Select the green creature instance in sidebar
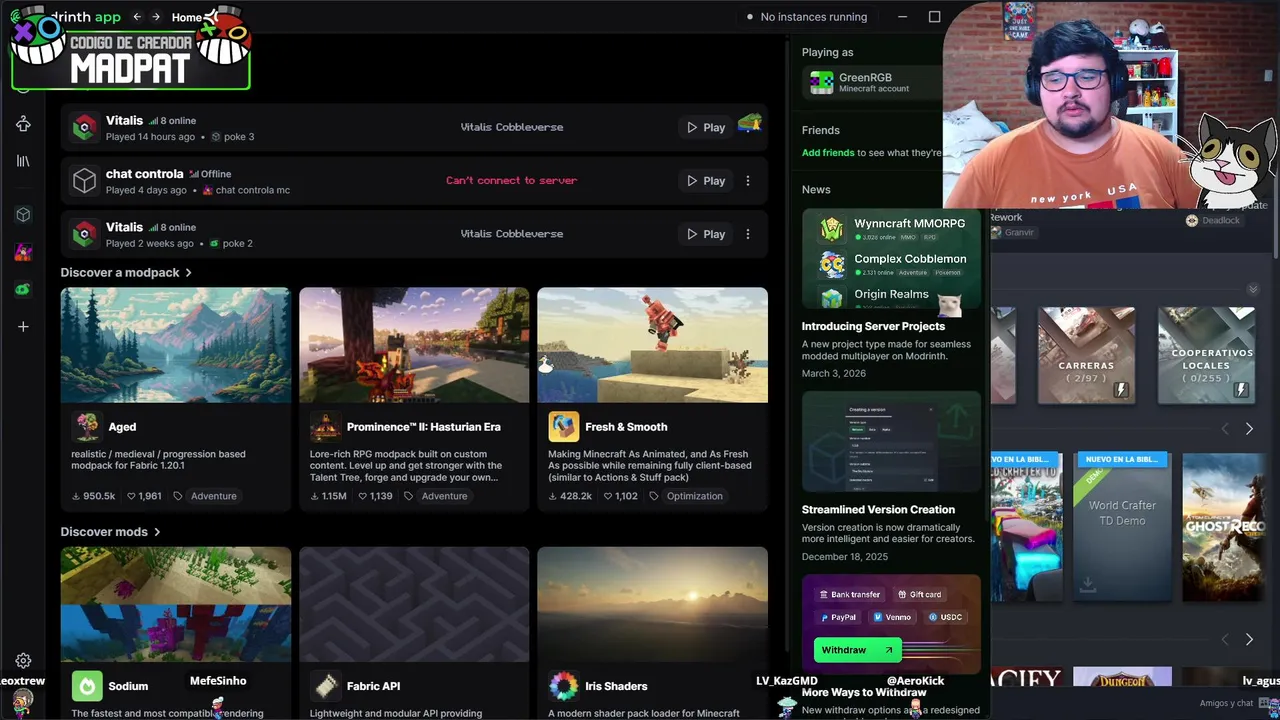 point(23,289)
